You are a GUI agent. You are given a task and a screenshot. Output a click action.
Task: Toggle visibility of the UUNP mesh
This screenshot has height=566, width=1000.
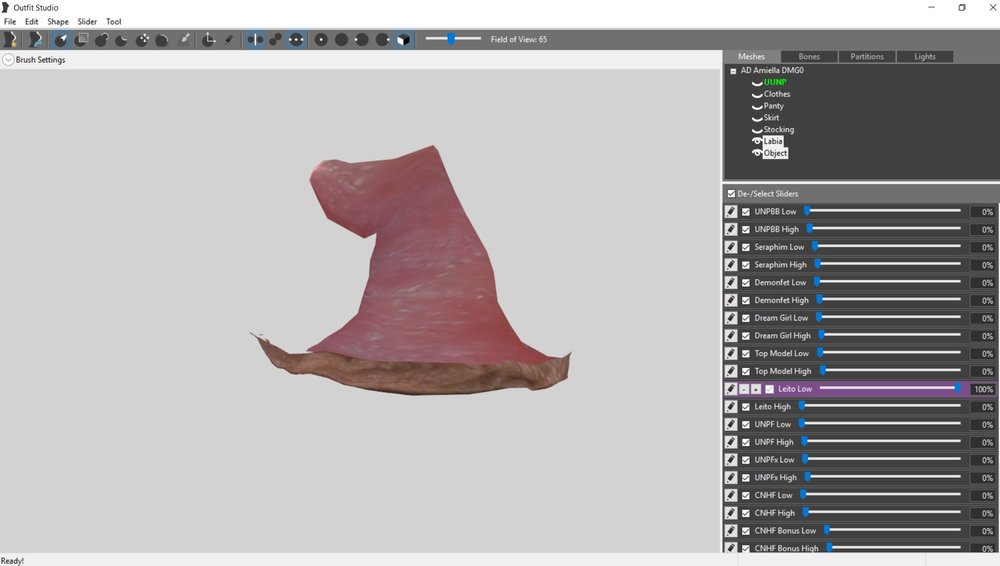coord(757,82)
